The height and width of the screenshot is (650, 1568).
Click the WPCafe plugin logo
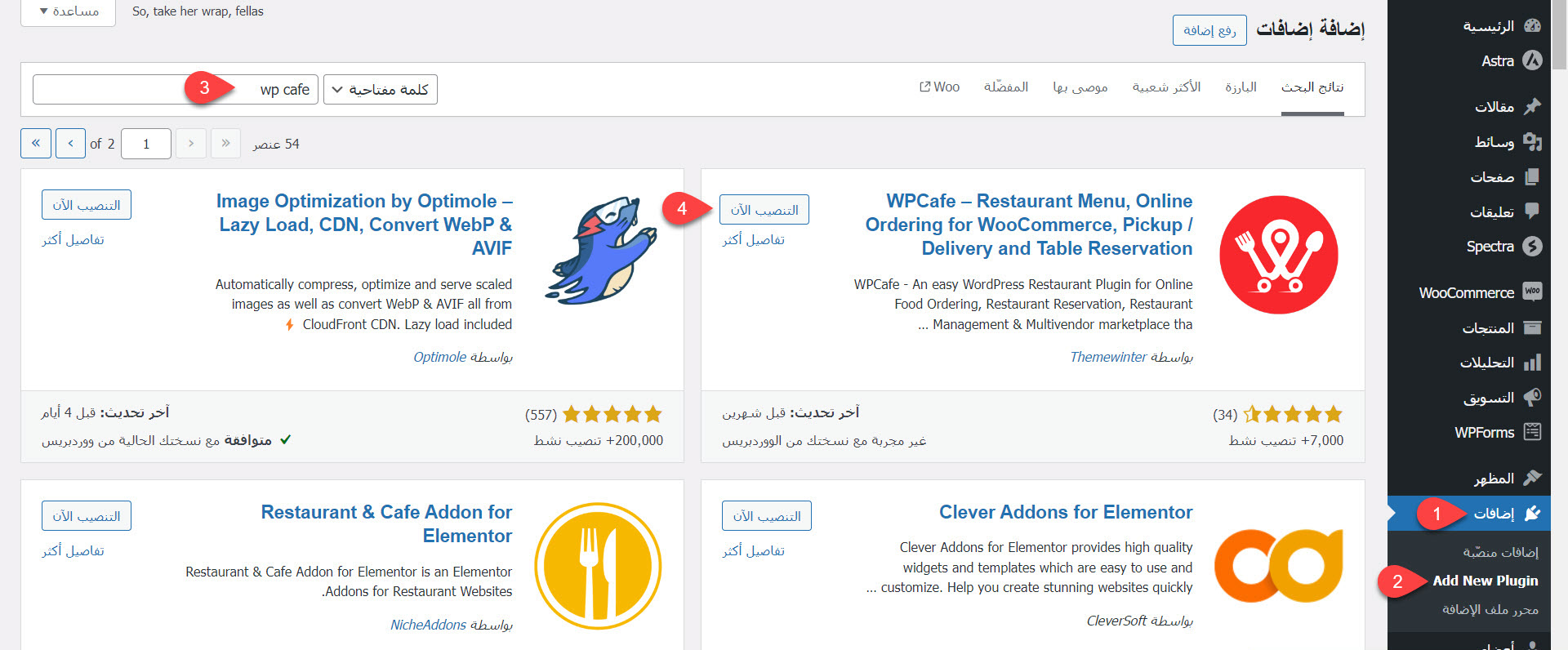(1278, 255)
